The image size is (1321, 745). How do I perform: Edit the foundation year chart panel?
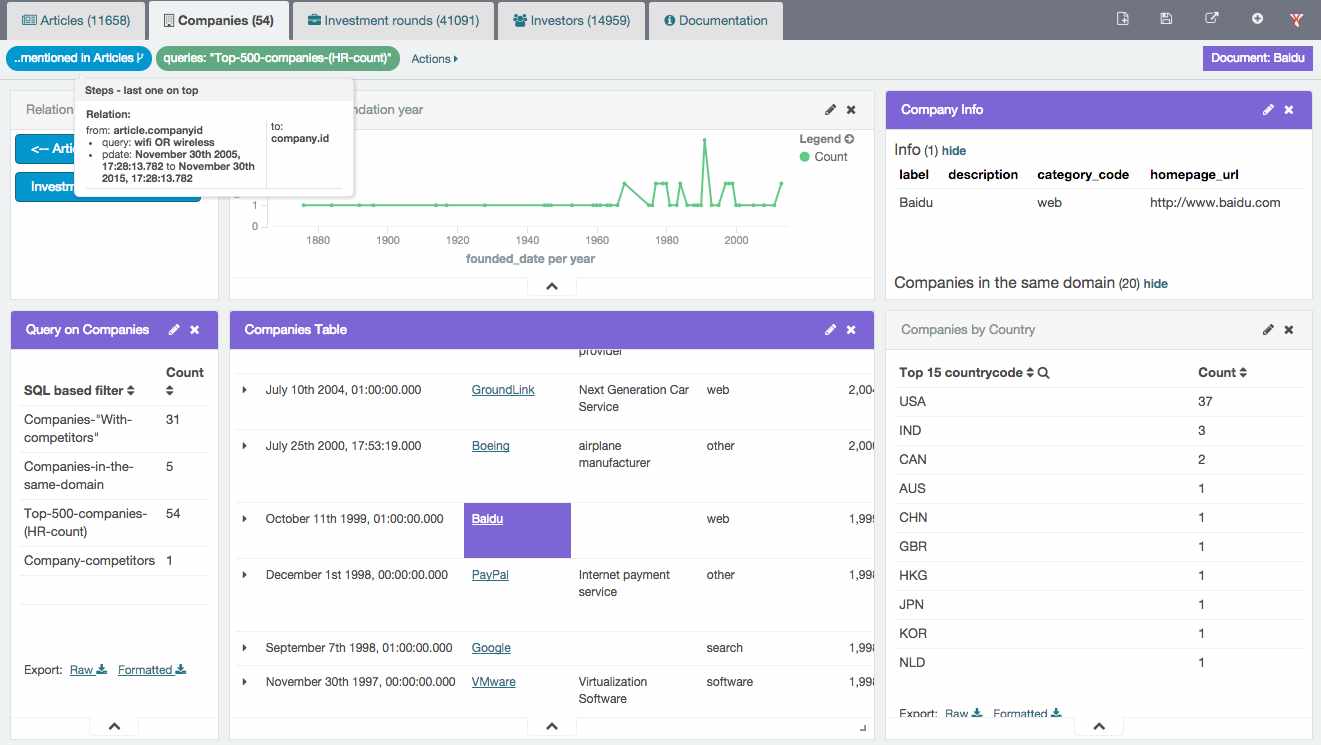(x=831, y=110)
